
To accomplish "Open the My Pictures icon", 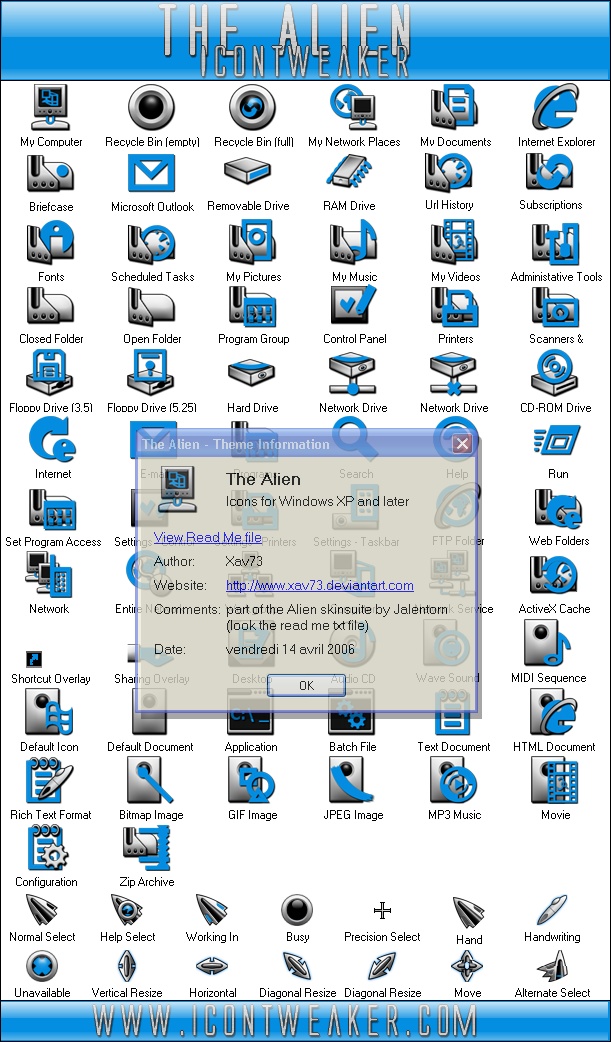I will click(x=253, y=243).
